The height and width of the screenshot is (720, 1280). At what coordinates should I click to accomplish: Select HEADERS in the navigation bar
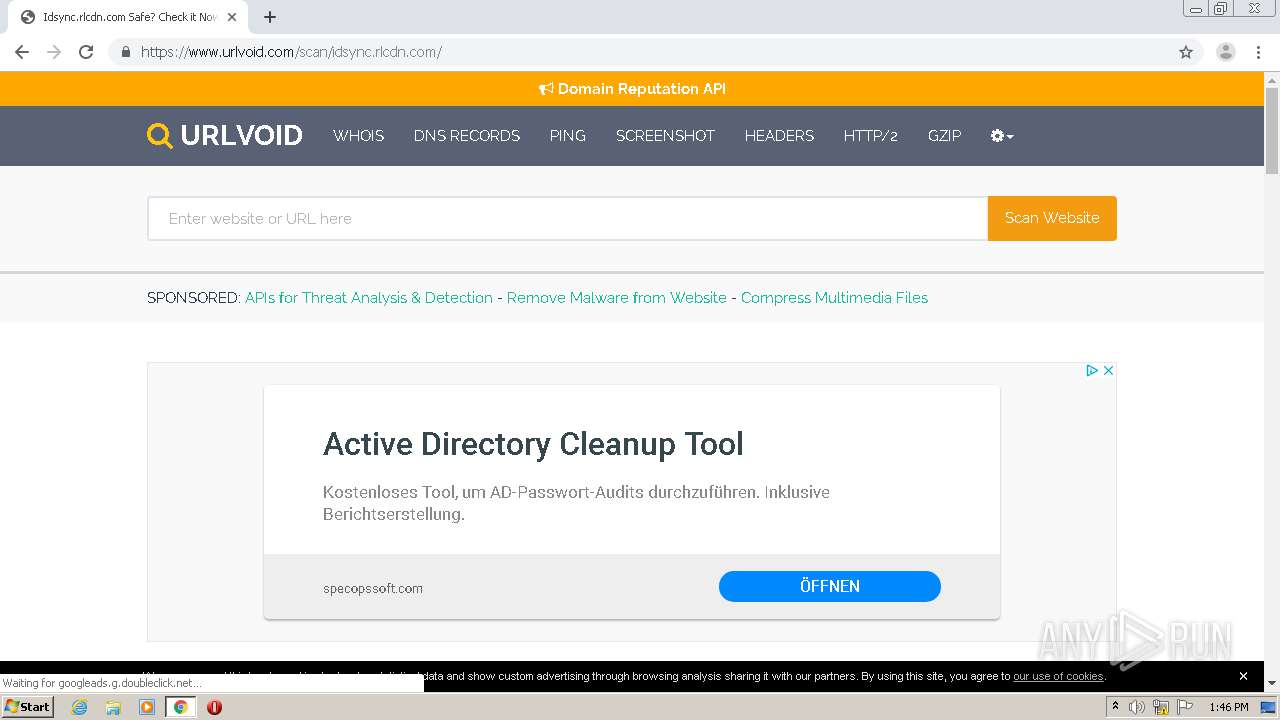click(779, 136)
